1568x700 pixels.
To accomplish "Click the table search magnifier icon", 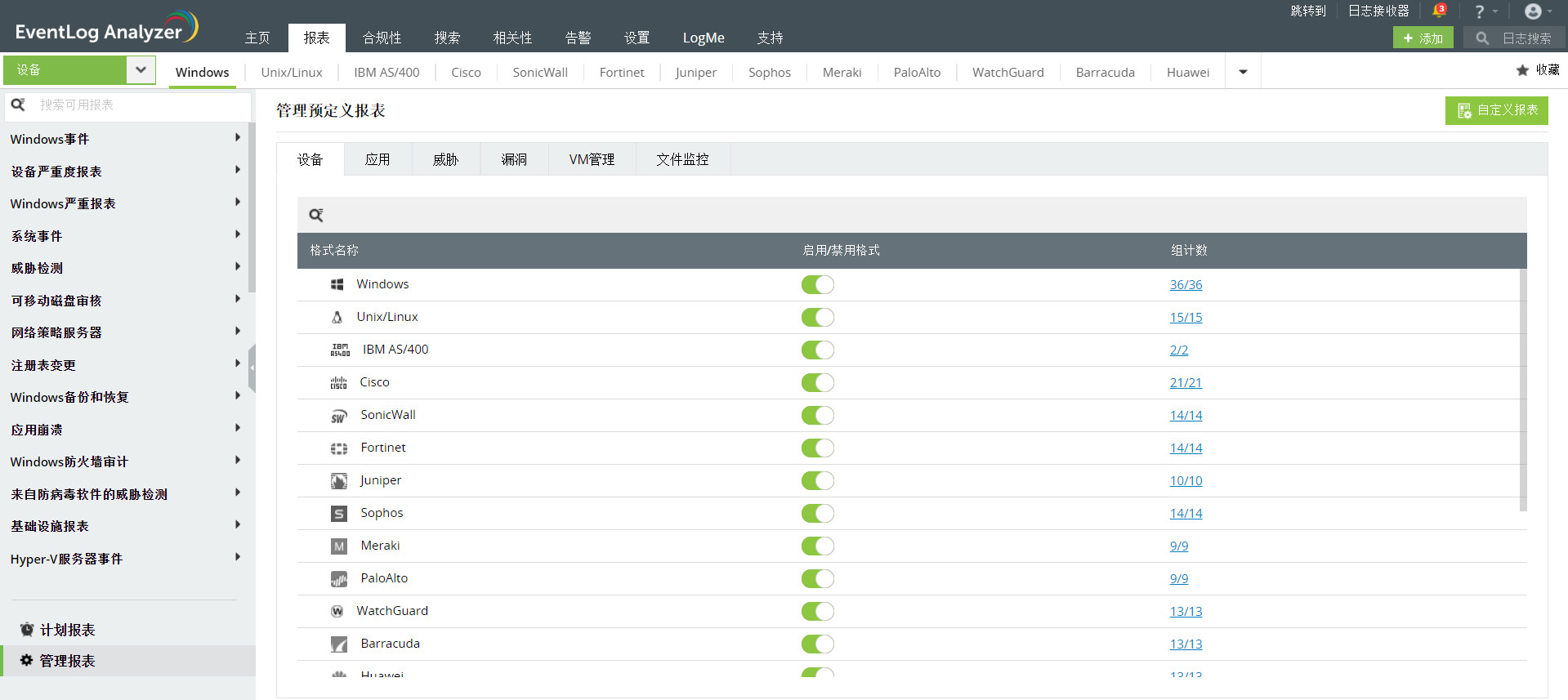I will (316, 215).
